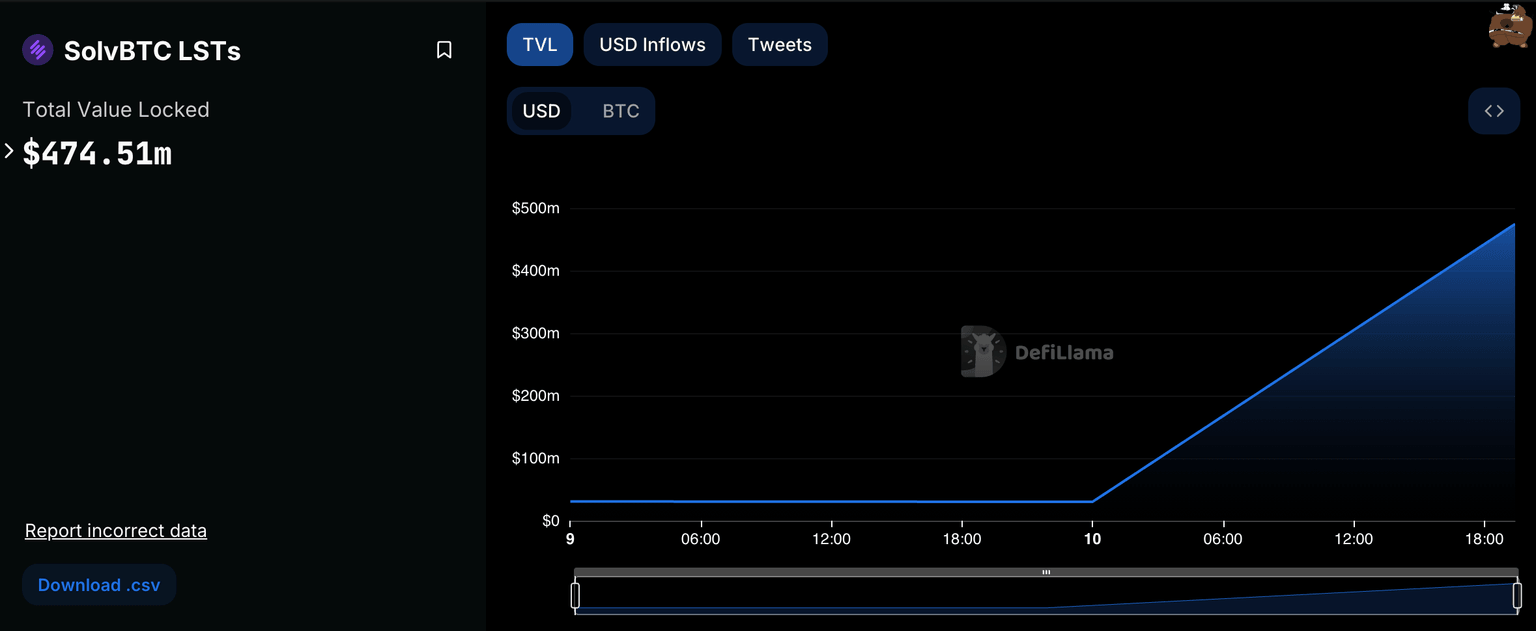Click the center grip atop range slider
This screenshot has height=631, width=1536.
coord(1046,573)
